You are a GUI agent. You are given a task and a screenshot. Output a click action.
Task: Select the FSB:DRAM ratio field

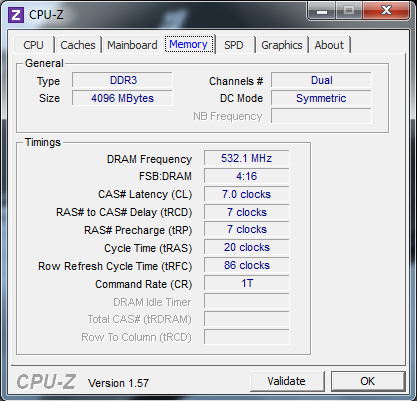tap(247, 176)
